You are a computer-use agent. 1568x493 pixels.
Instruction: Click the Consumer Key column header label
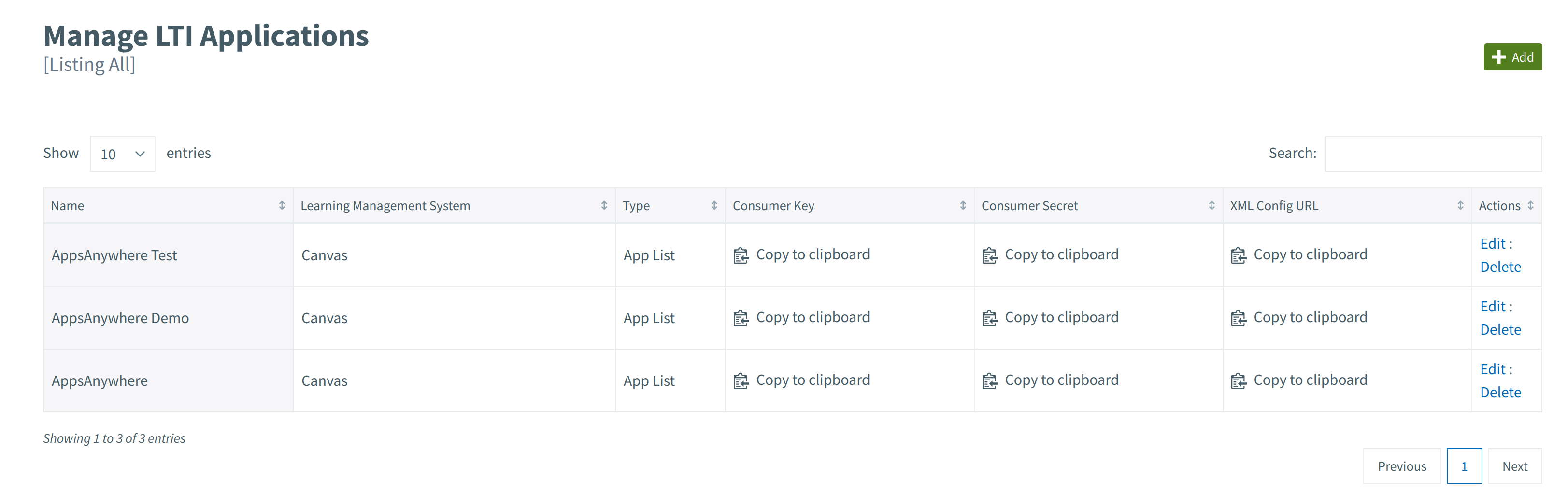[773, 206]
